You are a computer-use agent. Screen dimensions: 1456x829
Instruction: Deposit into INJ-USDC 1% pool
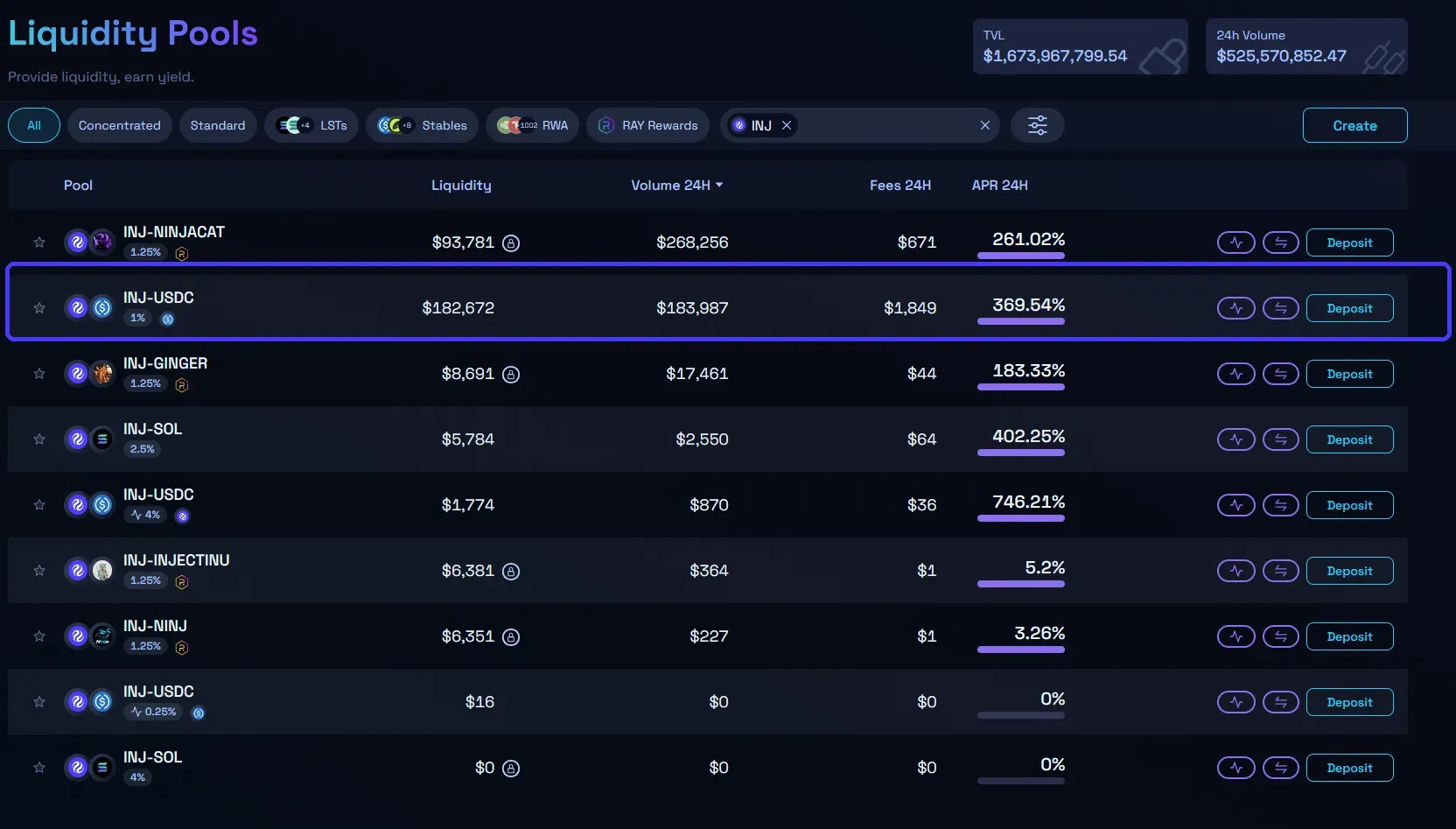pyautogui.click(x=1349, y=308)
